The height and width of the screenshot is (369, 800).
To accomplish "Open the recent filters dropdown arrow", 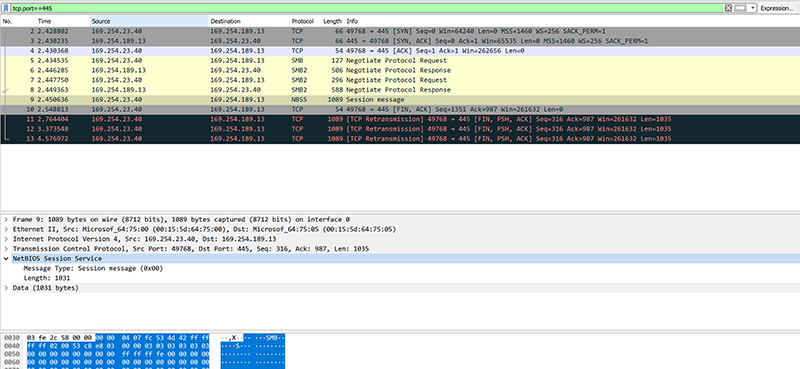I will pyautogui.click(x=753, y=8).
